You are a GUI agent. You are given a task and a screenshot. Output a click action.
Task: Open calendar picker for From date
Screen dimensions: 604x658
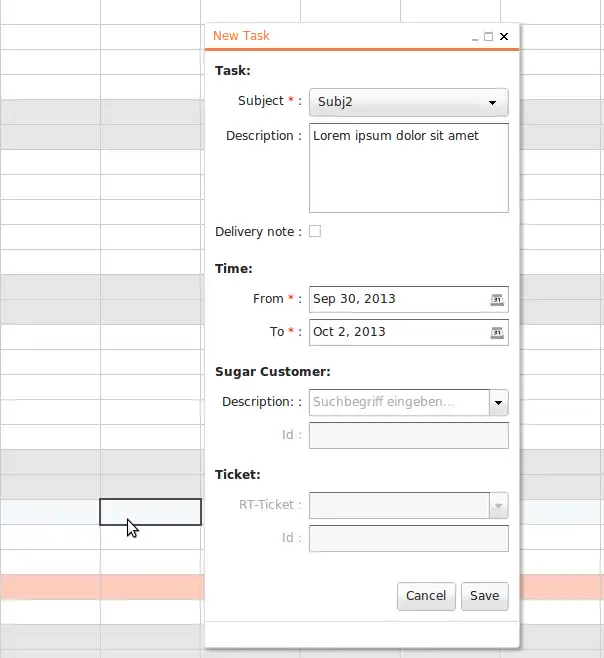click(497, 299)
